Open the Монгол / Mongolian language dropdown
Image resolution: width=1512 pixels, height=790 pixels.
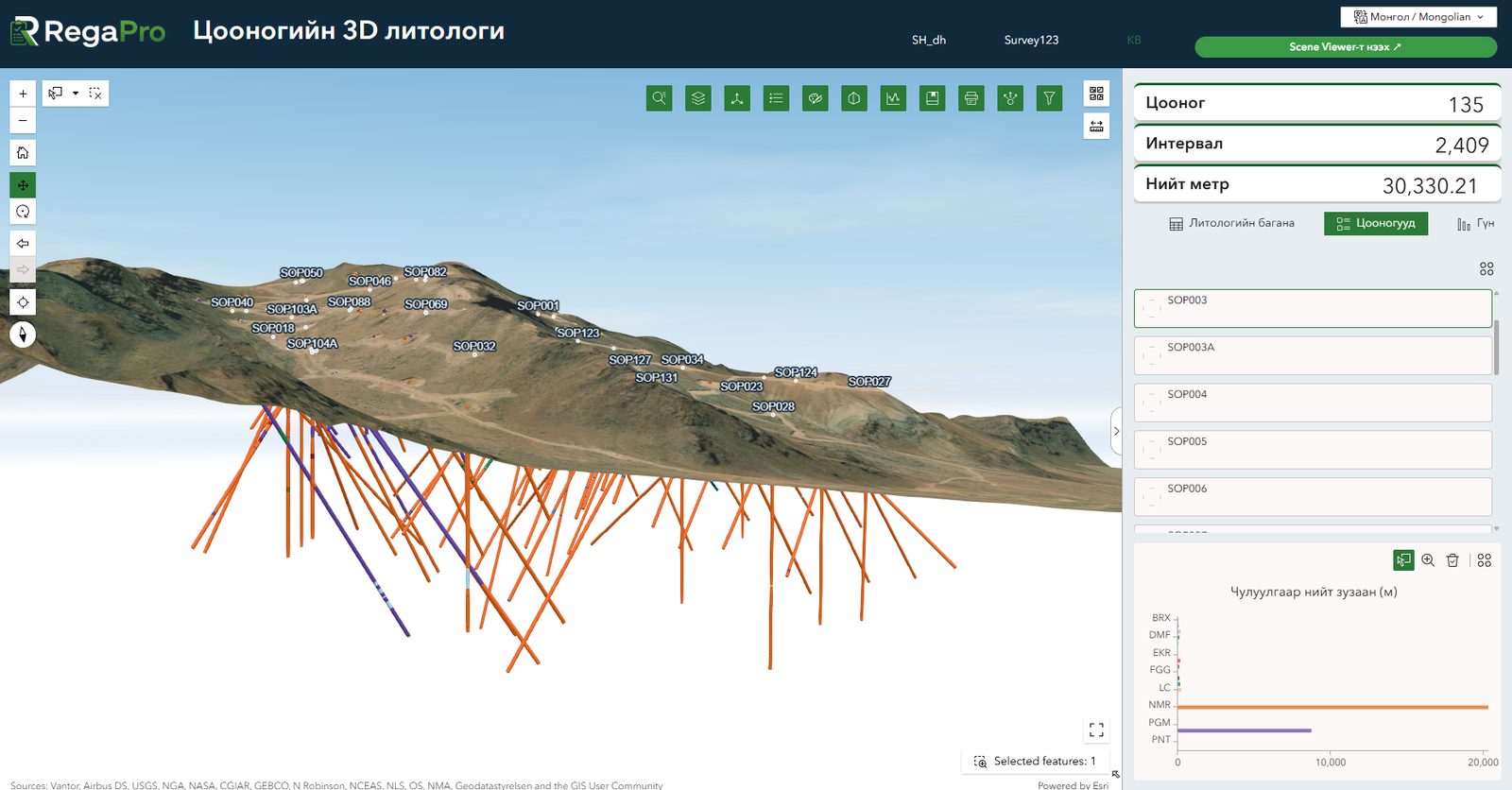(1418, 17)
